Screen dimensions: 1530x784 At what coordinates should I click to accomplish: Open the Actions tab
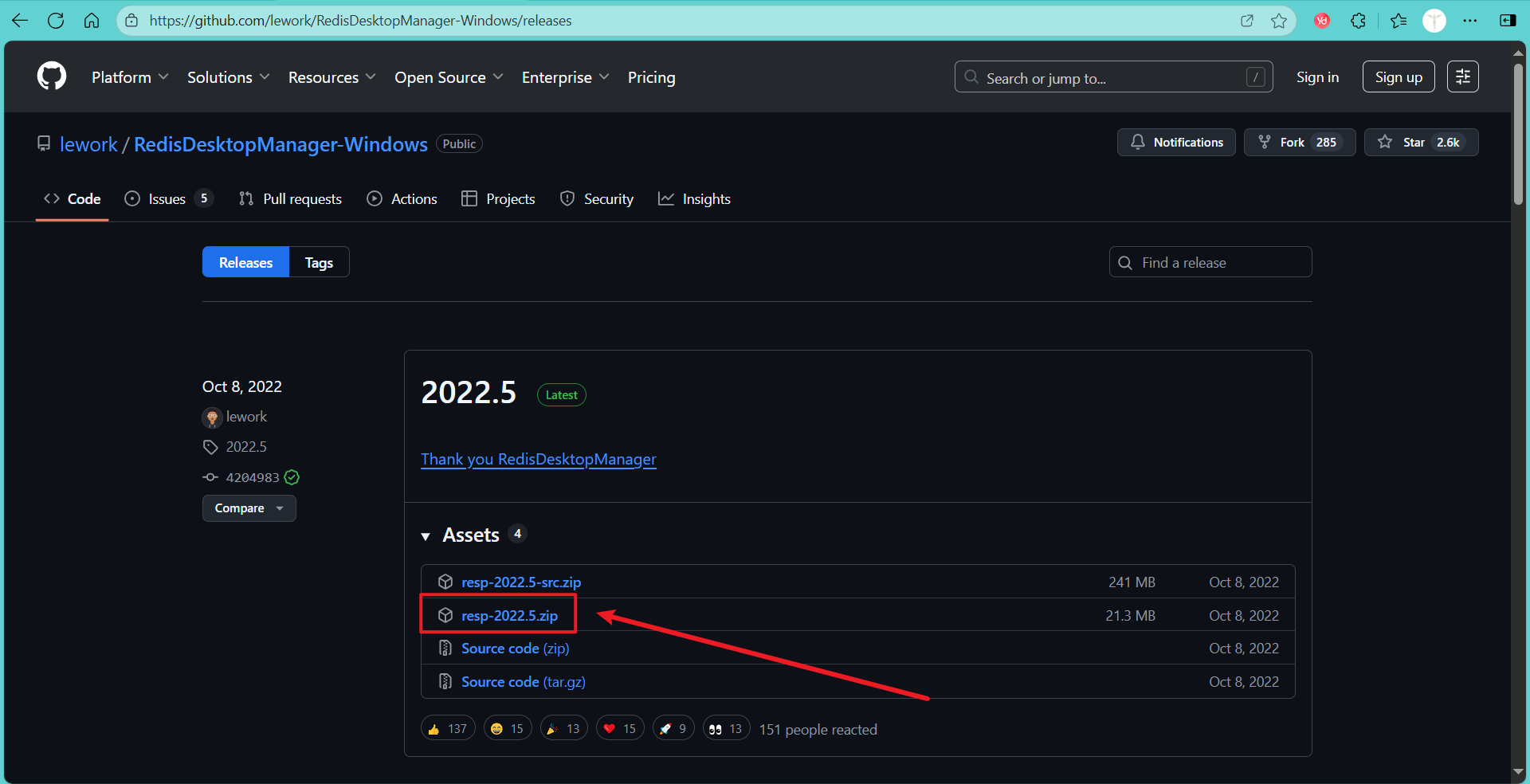(402, 198)
